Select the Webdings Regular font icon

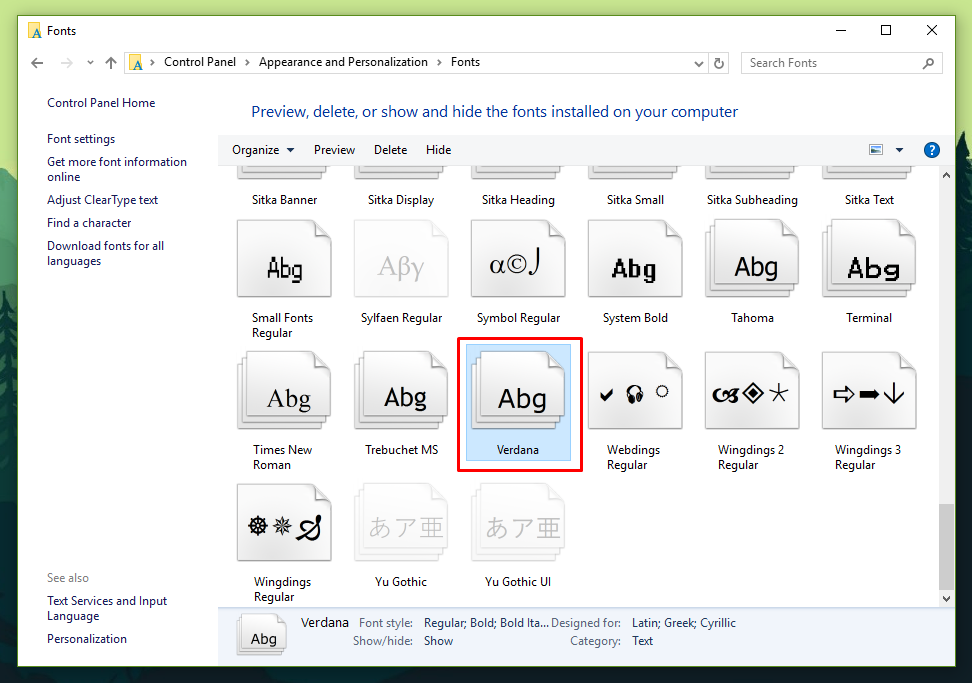pyautogui.click(x=635, y=390)
